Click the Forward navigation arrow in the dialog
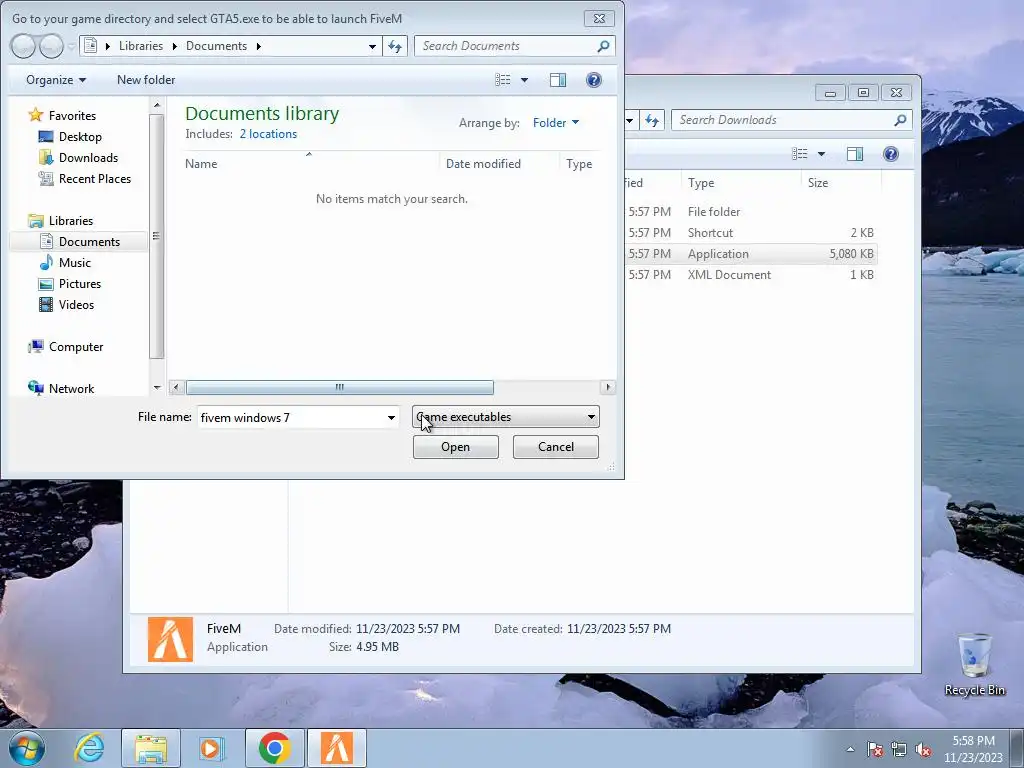 (x=51, y=46)
